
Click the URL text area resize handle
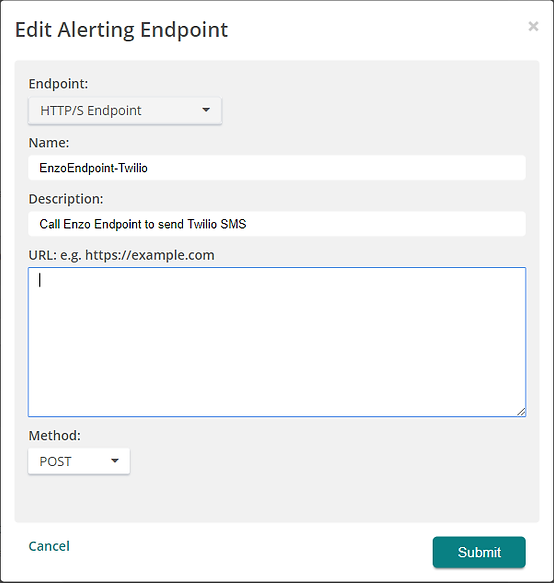pos(521,412)
